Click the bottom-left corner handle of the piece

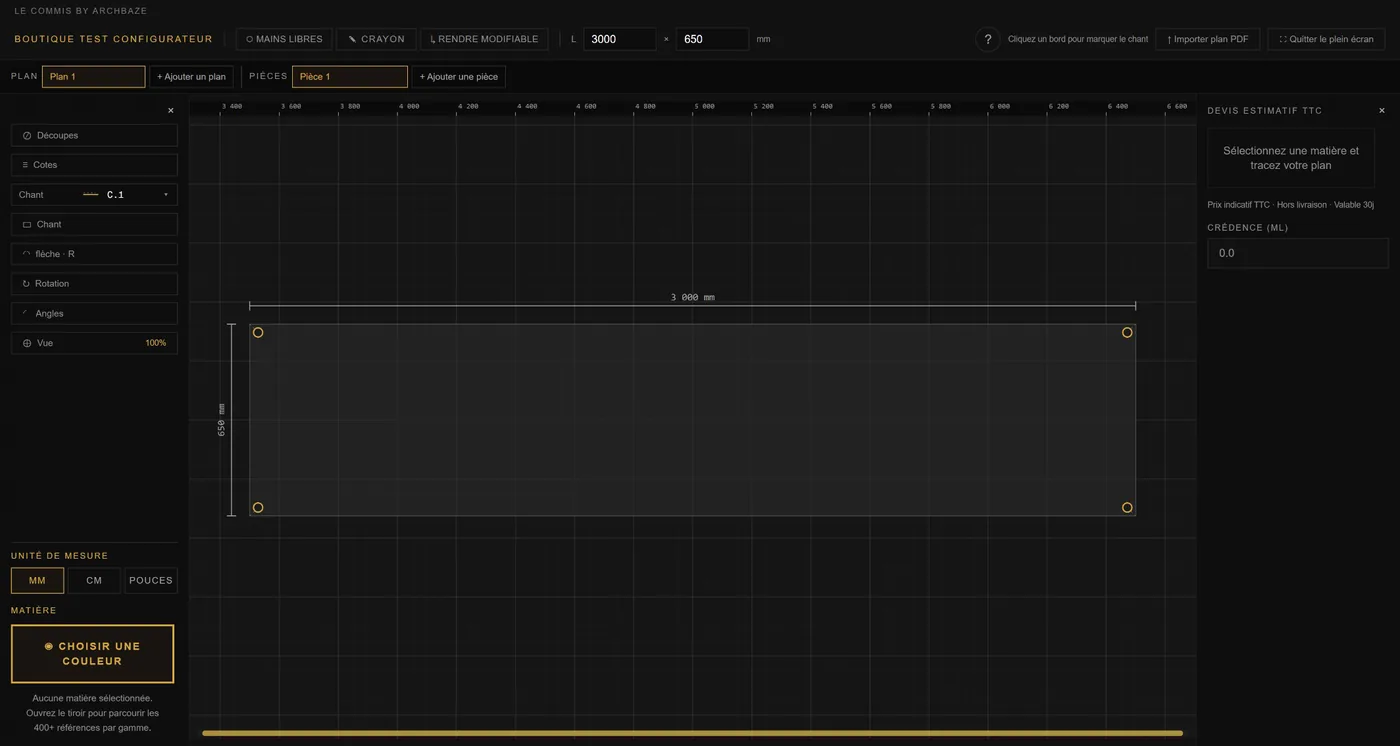tap(258, 508)
